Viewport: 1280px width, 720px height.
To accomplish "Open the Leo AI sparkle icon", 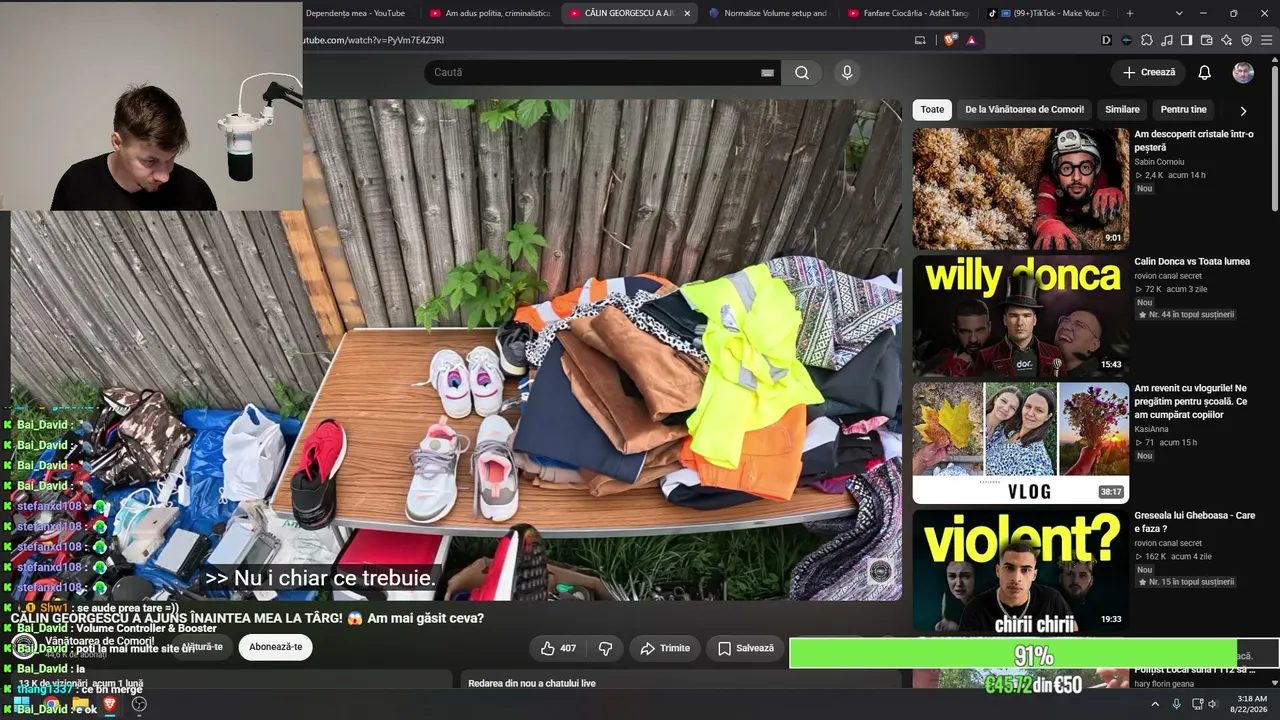I will tap(1227, 40).
